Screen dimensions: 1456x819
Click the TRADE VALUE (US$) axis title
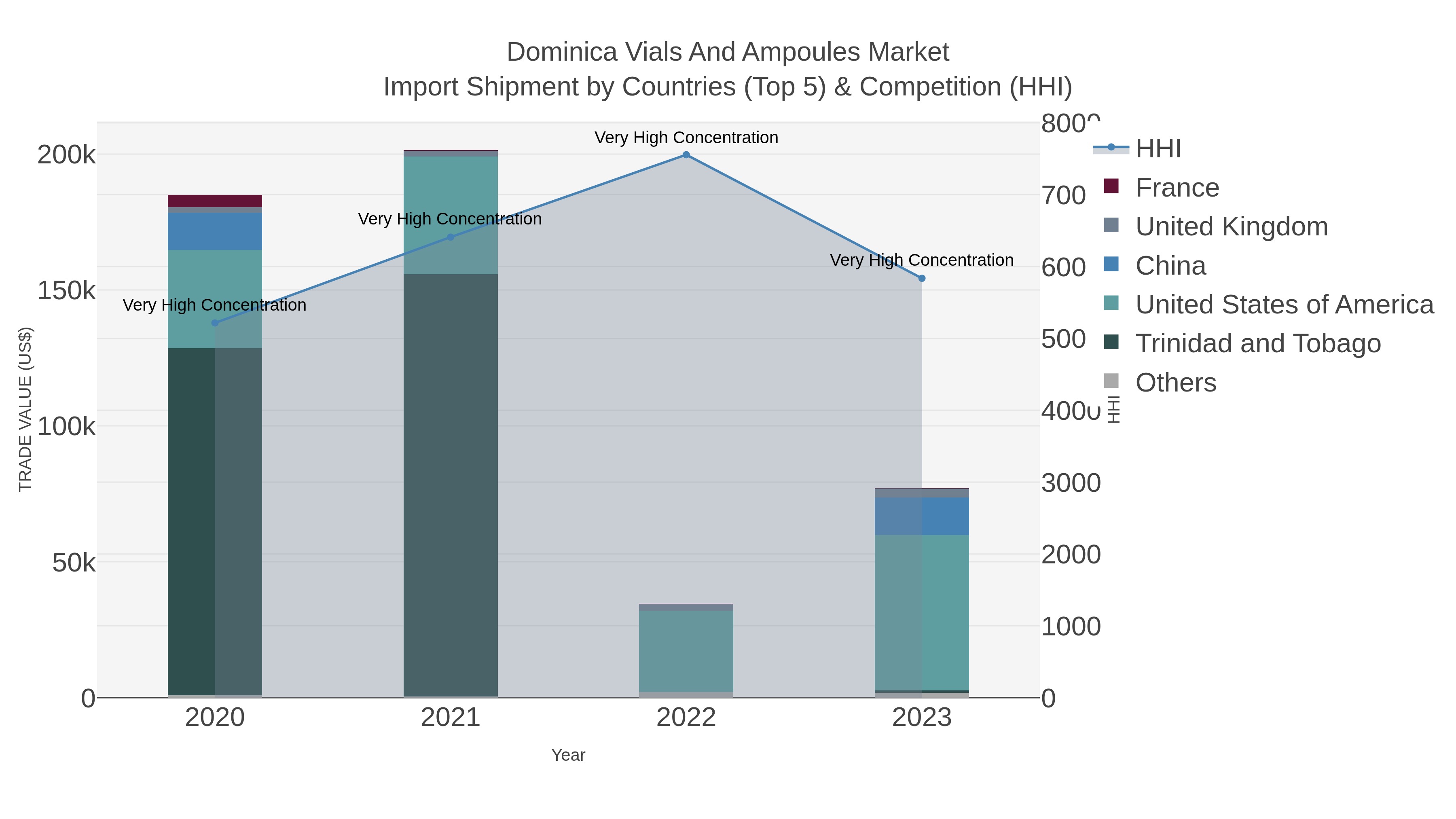tap(26, 410)
